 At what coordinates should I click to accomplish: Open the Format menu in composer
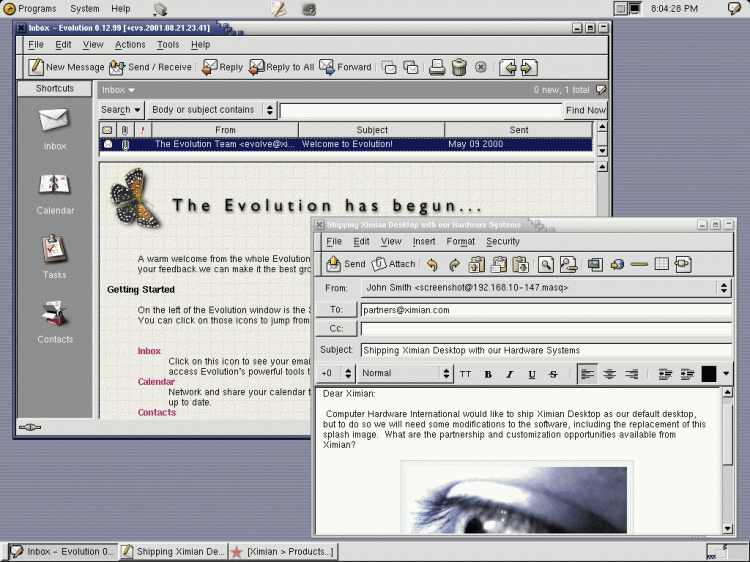(x=461, y=242)
